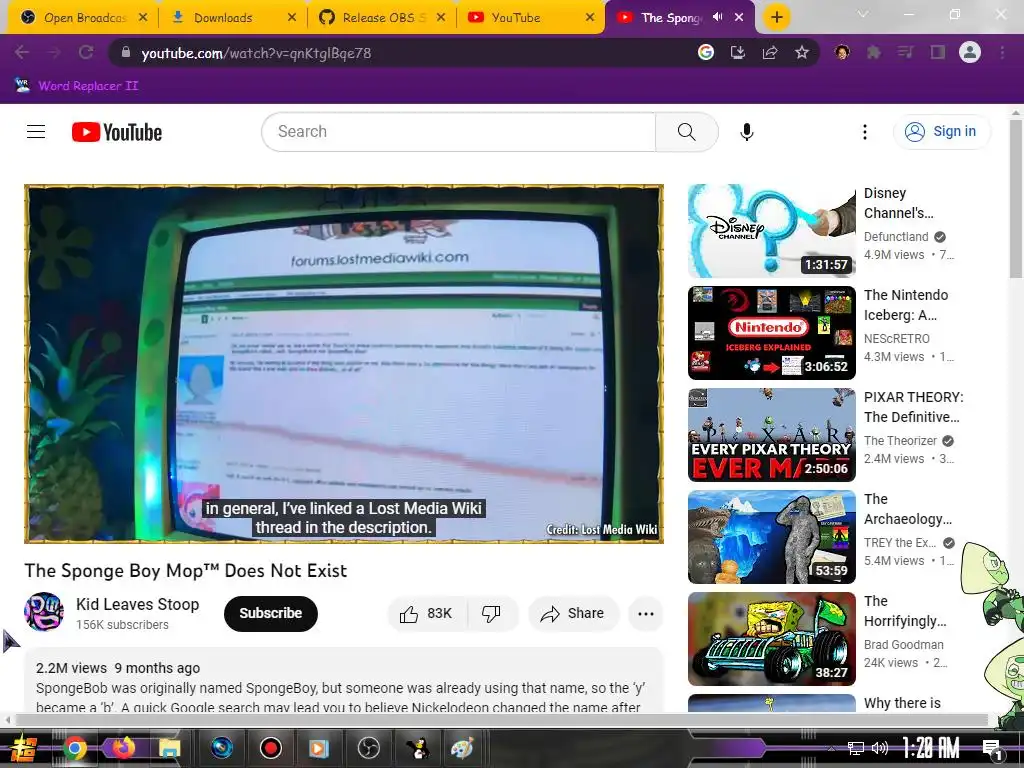The height and width of the screenshot is (768, 1024).
Task: Subscribe to Kid Leaves Stoop
Action: click(270, 613)
